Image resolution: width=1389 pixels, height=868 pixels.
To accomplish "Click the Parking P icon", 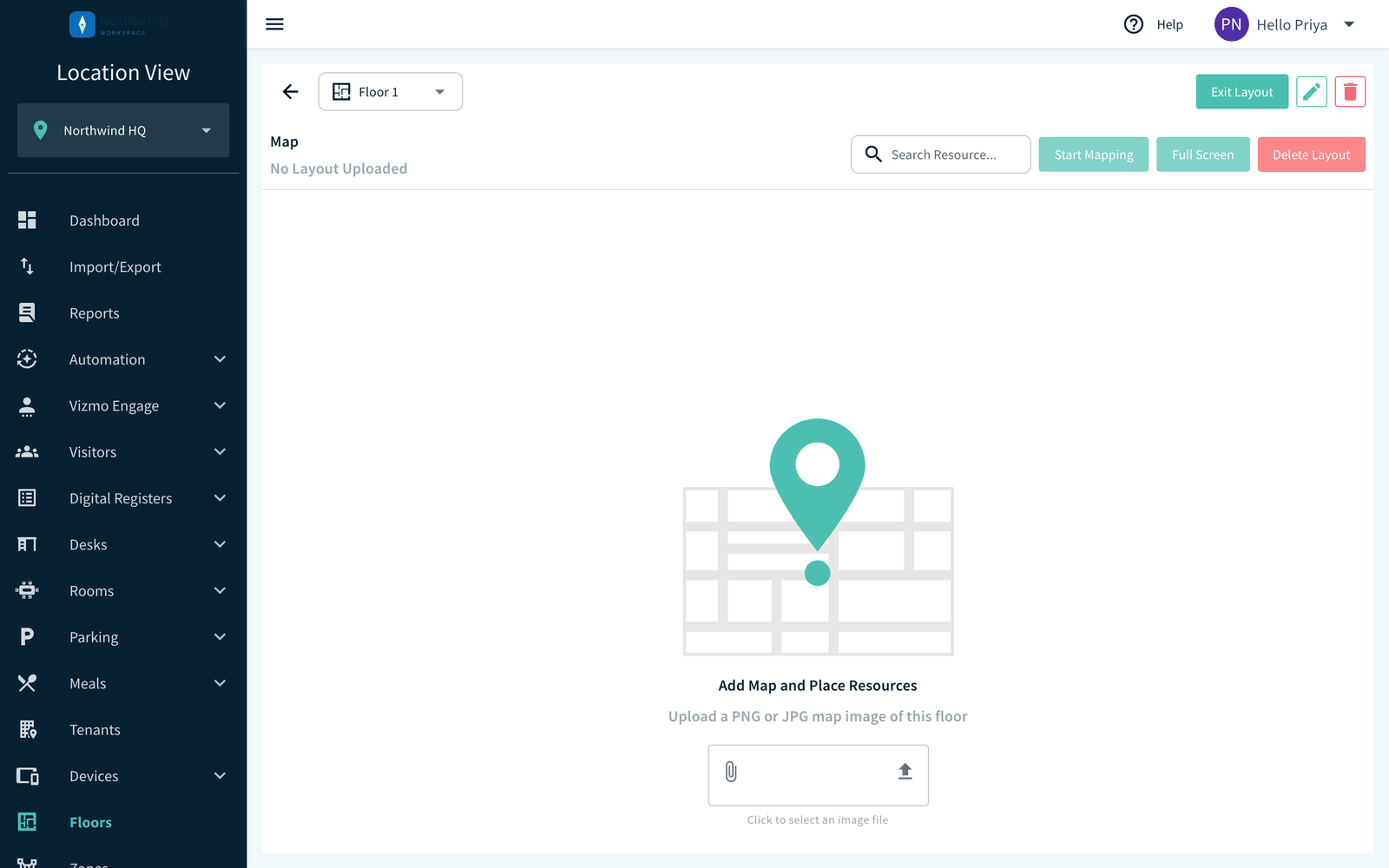I will coord(27,637).
